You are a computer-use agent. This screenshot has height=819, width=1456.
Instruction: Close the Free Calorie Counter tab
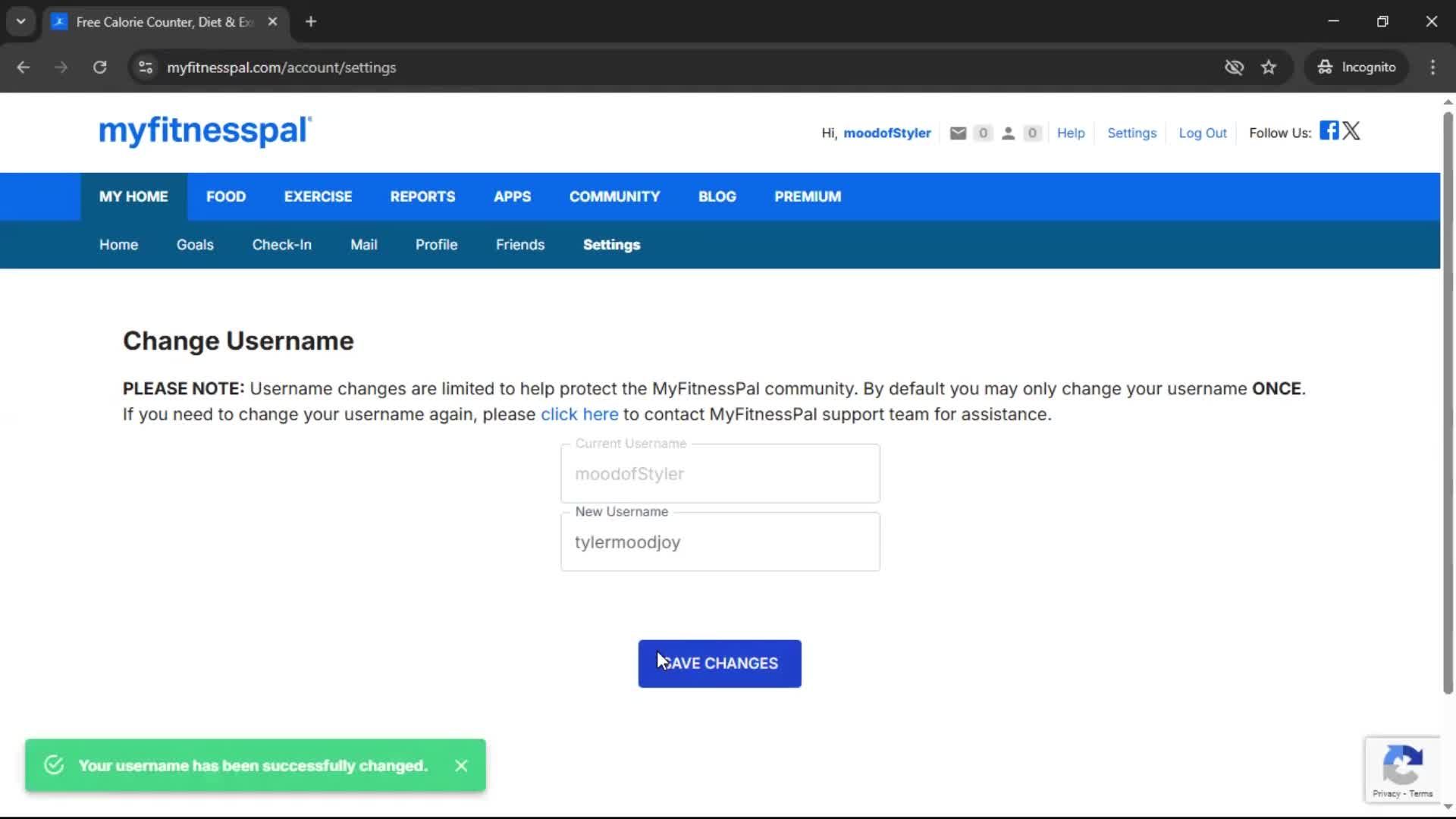pyautogui.click(x=272, y=21)
